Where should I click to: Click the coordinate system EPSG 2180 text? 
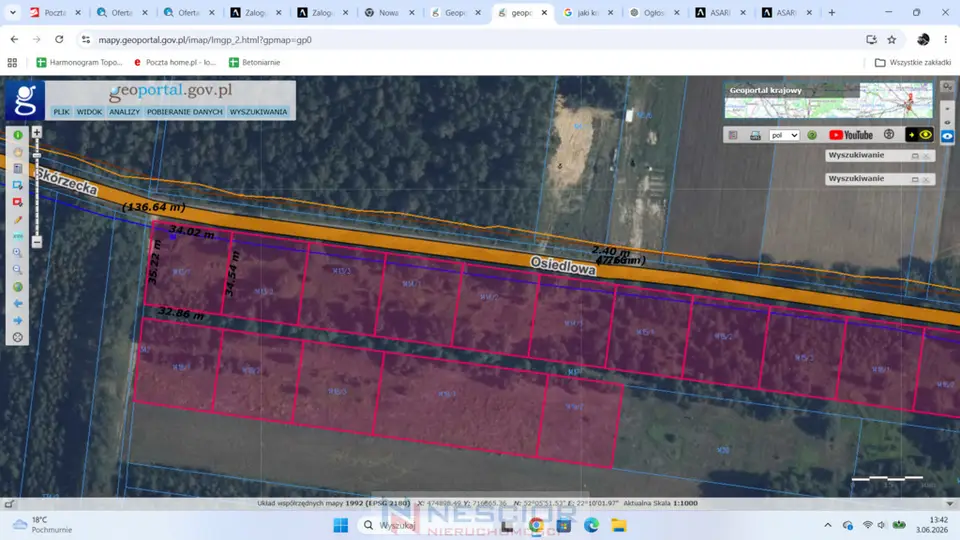pyautogui.click(x=334, y=503)
